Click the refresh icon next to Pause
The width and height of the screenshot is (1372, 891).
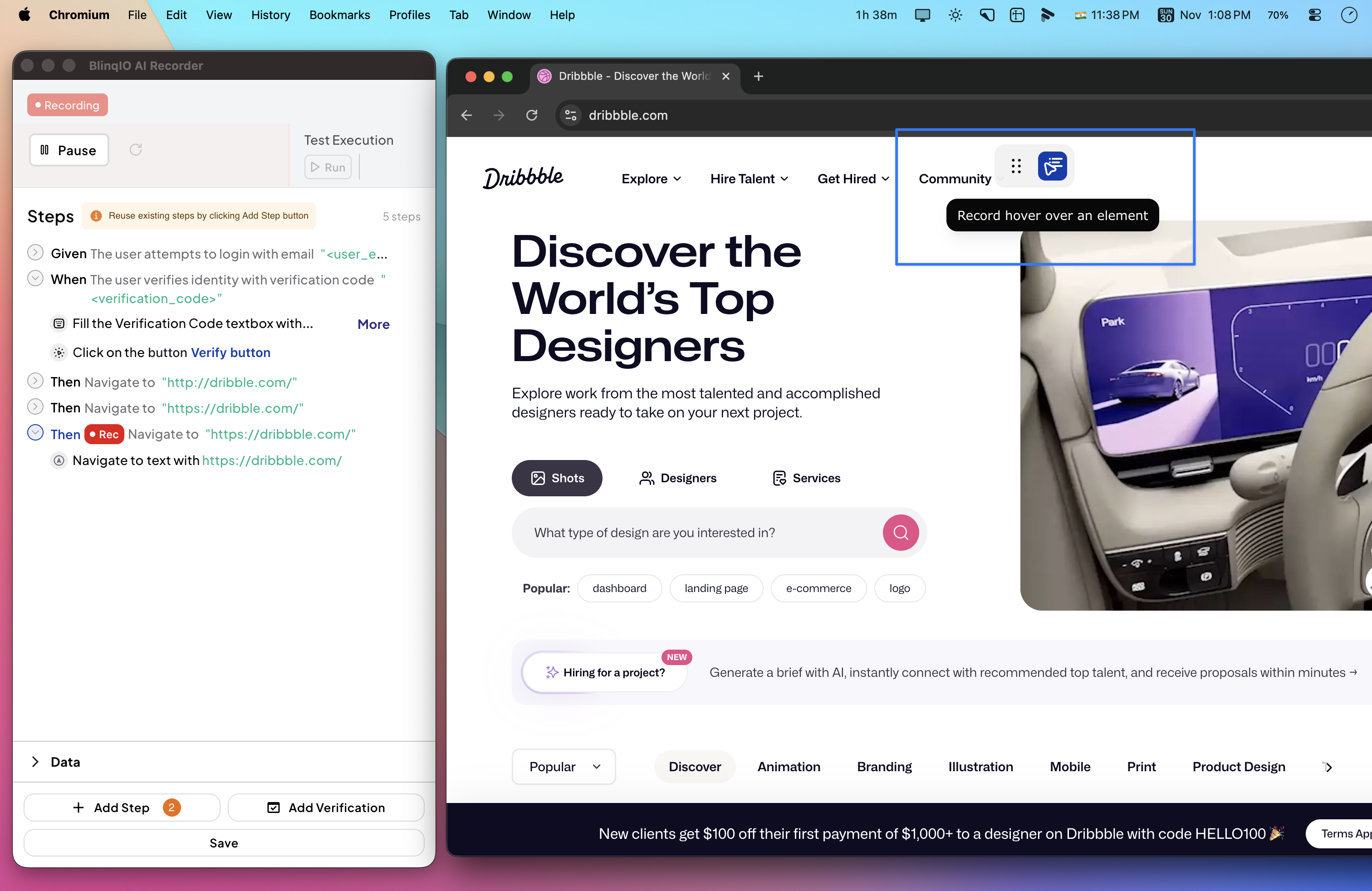pos(136,150)
